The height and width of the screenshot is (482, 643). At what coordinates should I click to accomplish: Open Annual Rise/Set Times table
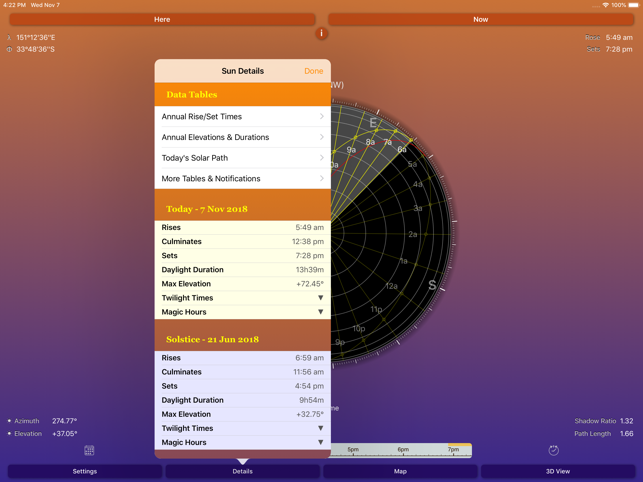click(x=242, y=117)
